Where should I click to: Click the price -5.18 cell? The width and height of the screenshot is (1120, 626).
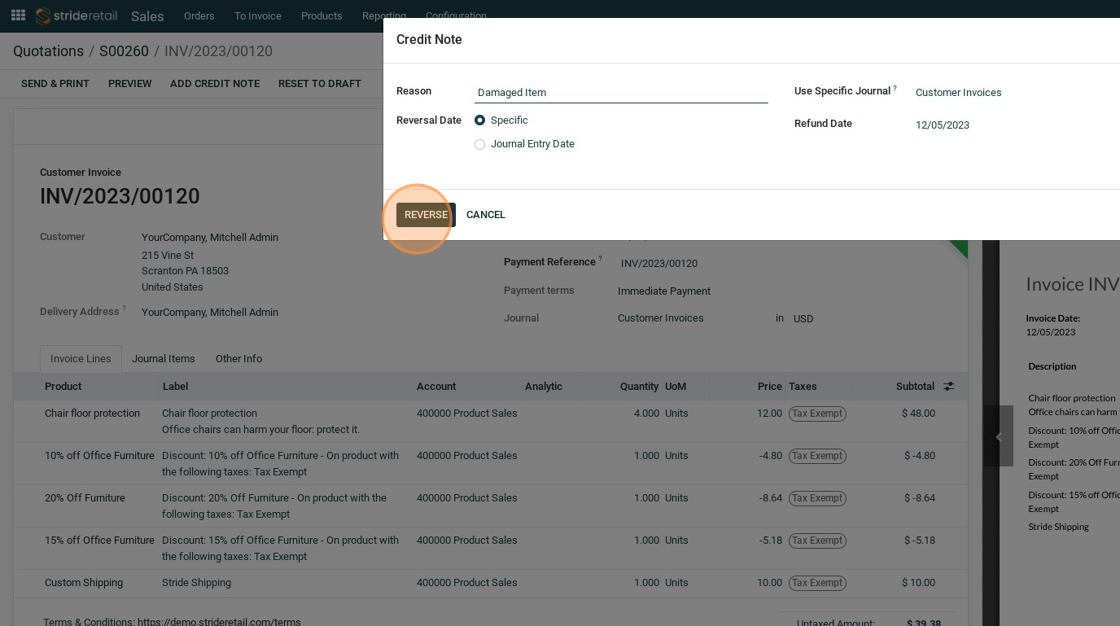(x=770, y=540)
